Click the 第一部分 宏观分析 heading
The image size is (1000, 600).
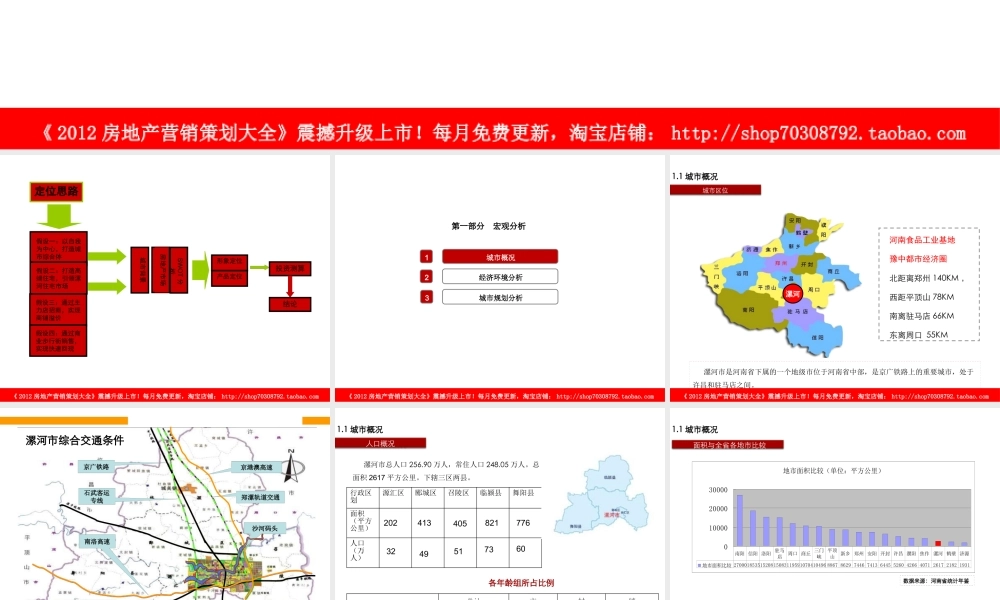click(489, 226)
